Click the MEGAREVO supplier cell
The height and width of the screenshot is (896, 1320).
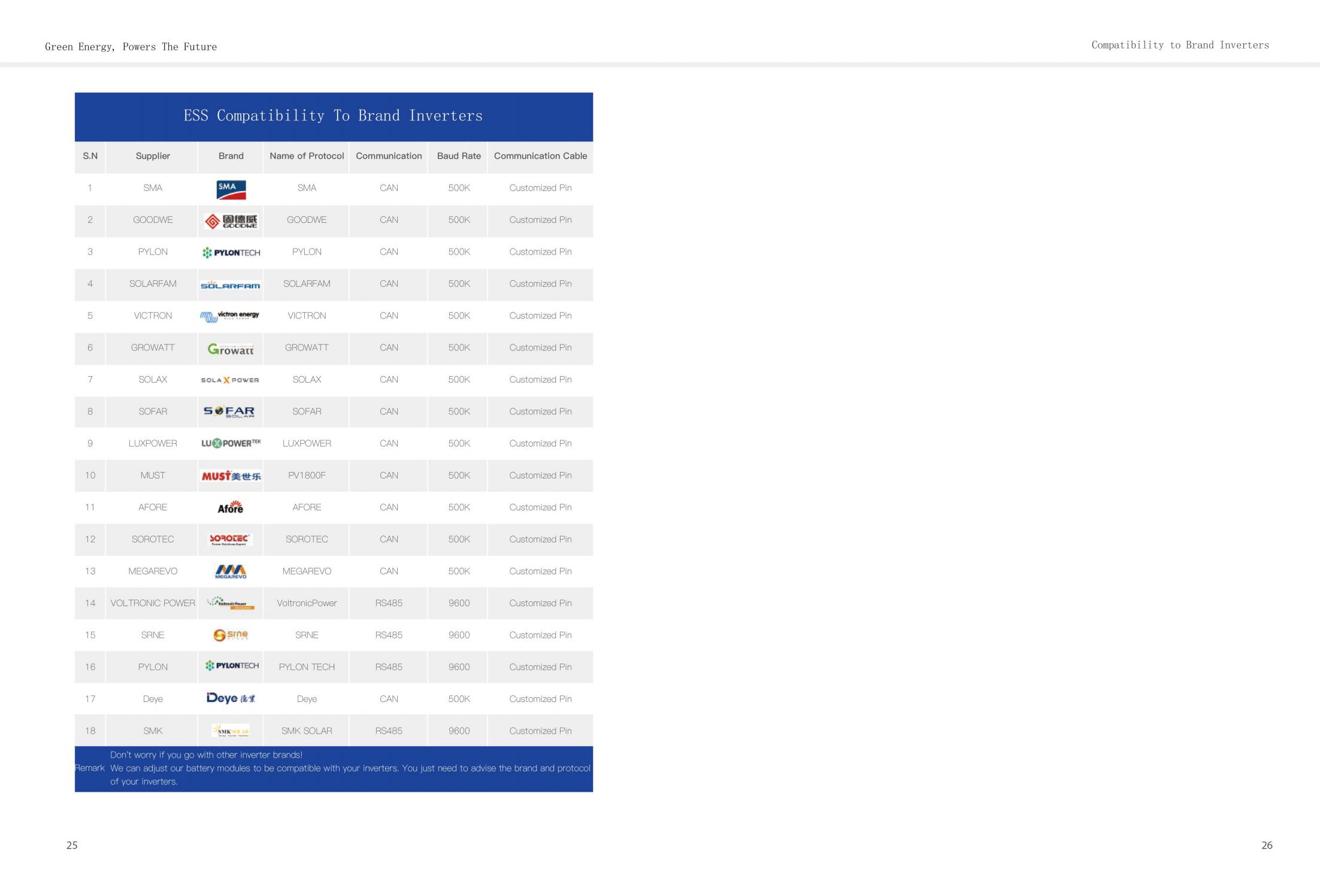(x=153, y=571)
